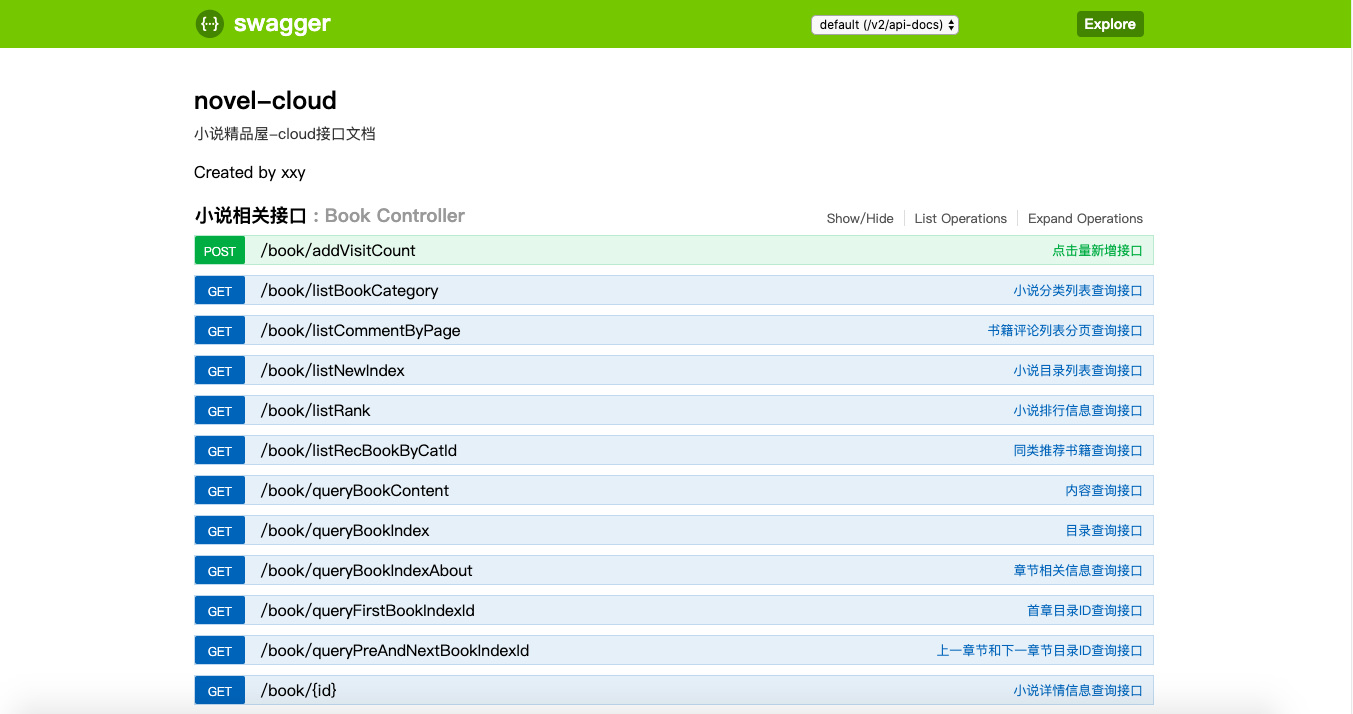Expand the /book/listRecBookByCatId endpoint row

674,450
